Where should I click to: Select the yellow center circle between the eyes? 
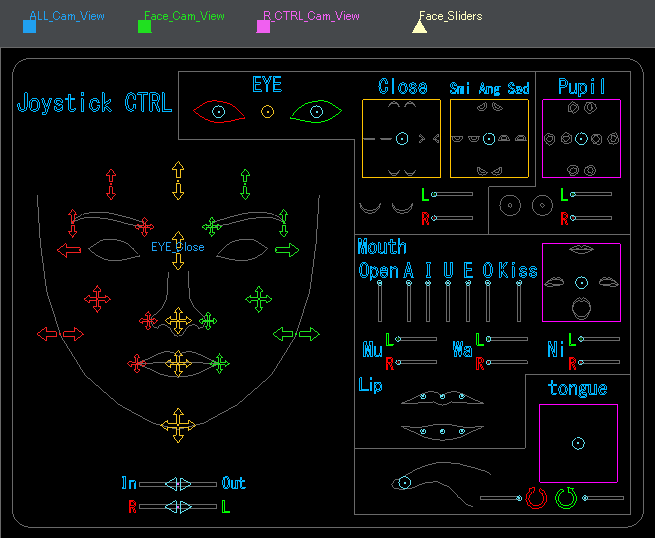267,112
